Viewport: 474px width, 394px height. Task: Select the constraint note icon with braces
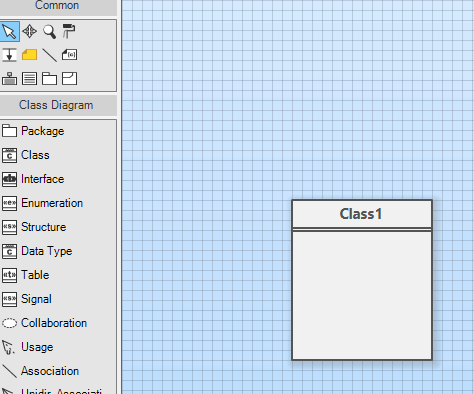[69, 55]
